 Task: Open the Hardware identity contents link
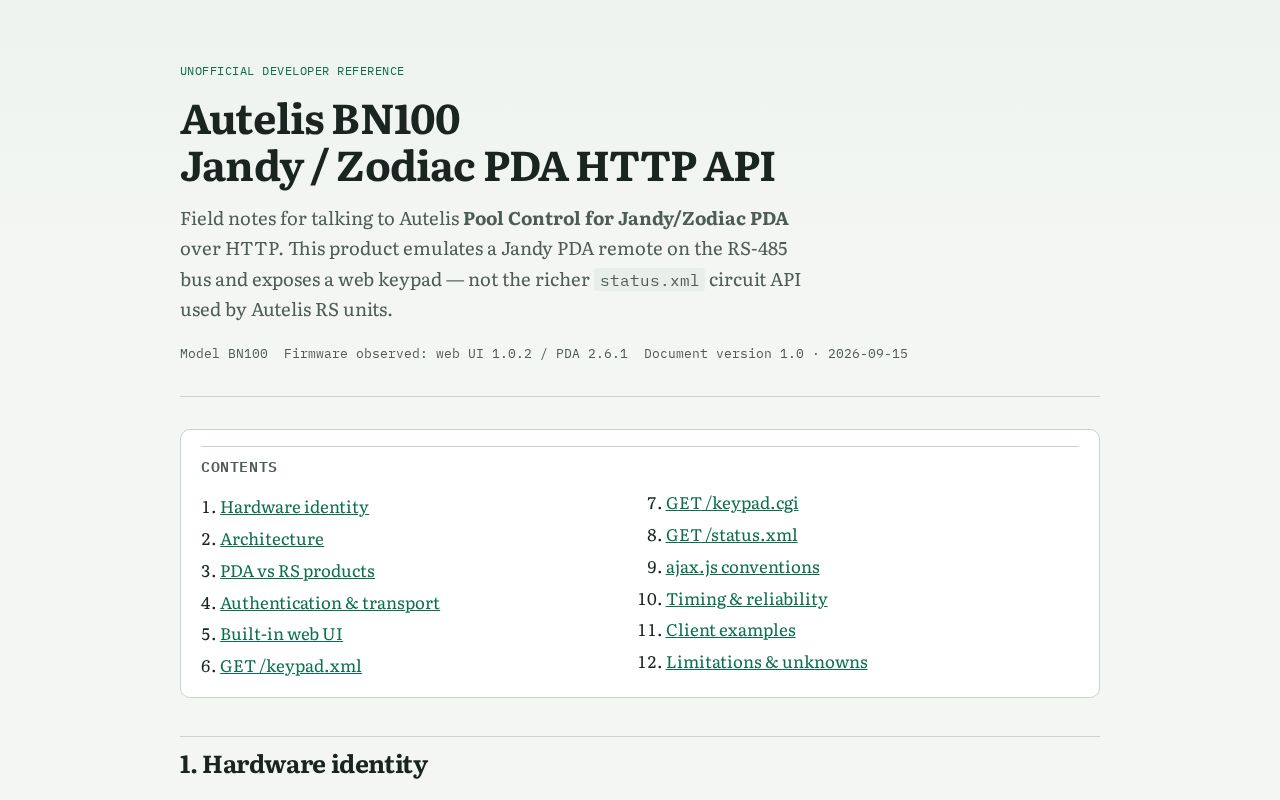(294, 507)
